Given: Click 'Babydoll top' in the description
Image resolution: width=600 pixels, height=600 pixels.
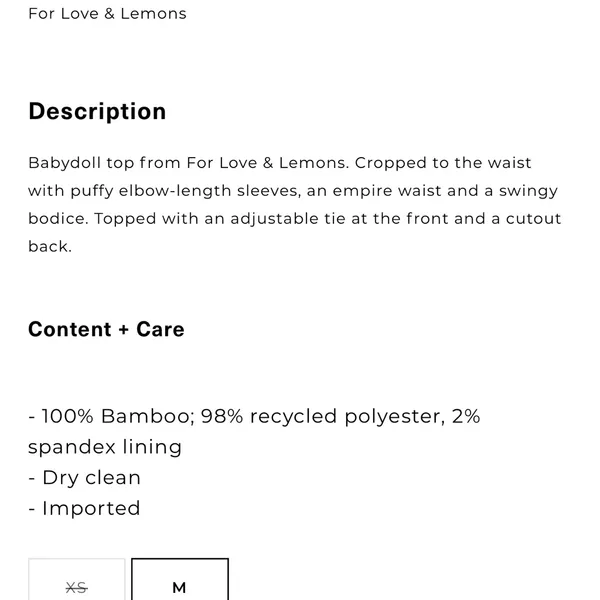Looking at the screenshot, I should (80, 163).
